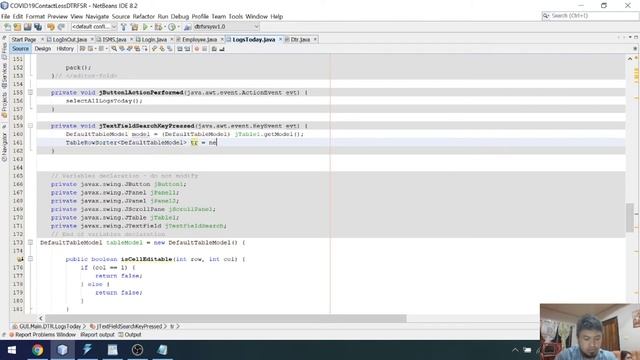The width and height of the screenshot is (640, 360).
Task: Collapse code fold at isCellEditable method
Action: [x=30, y=259]
